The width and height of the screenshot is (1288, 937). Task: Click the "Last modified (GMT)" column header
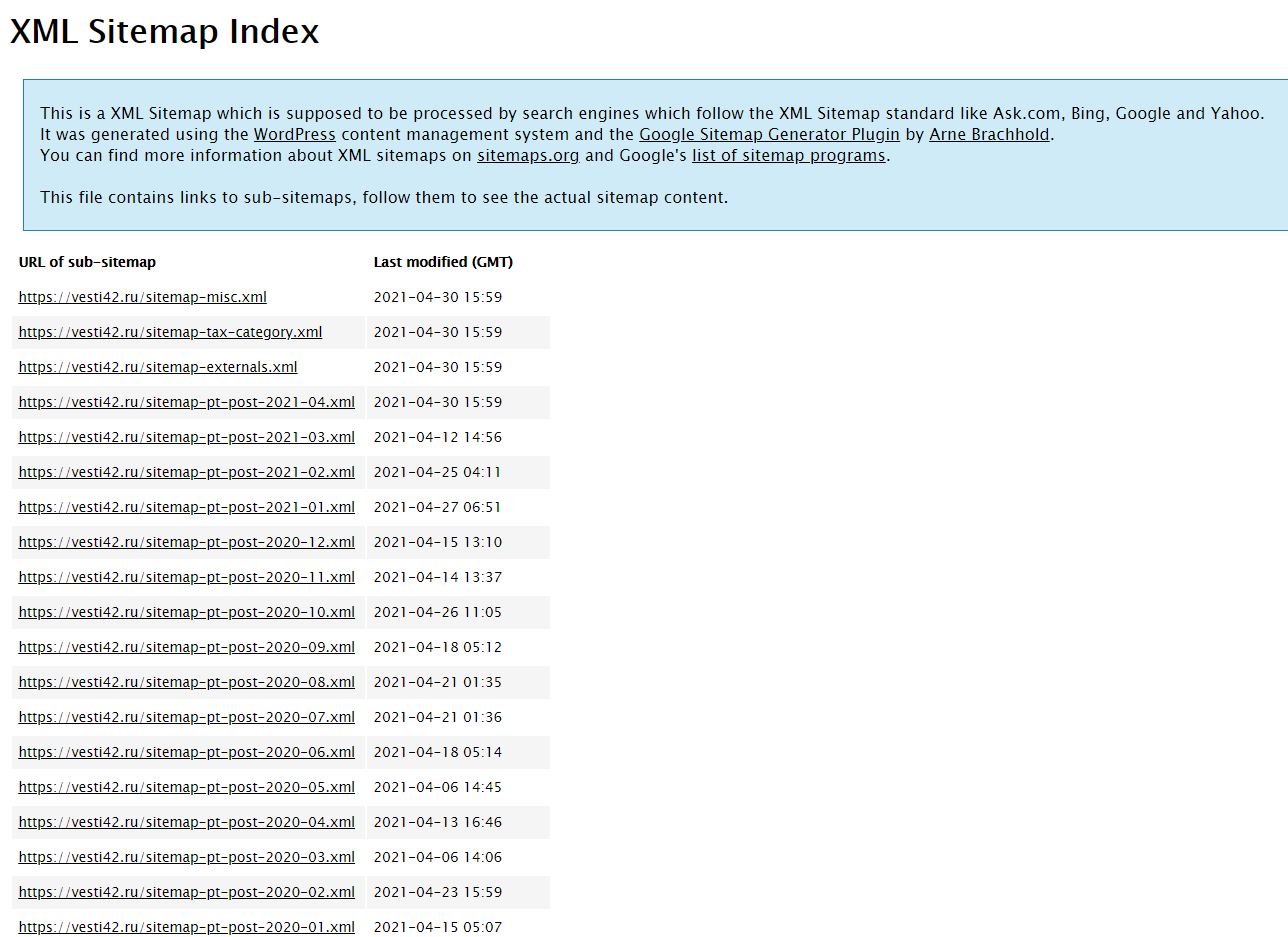(x=443, y=262)
